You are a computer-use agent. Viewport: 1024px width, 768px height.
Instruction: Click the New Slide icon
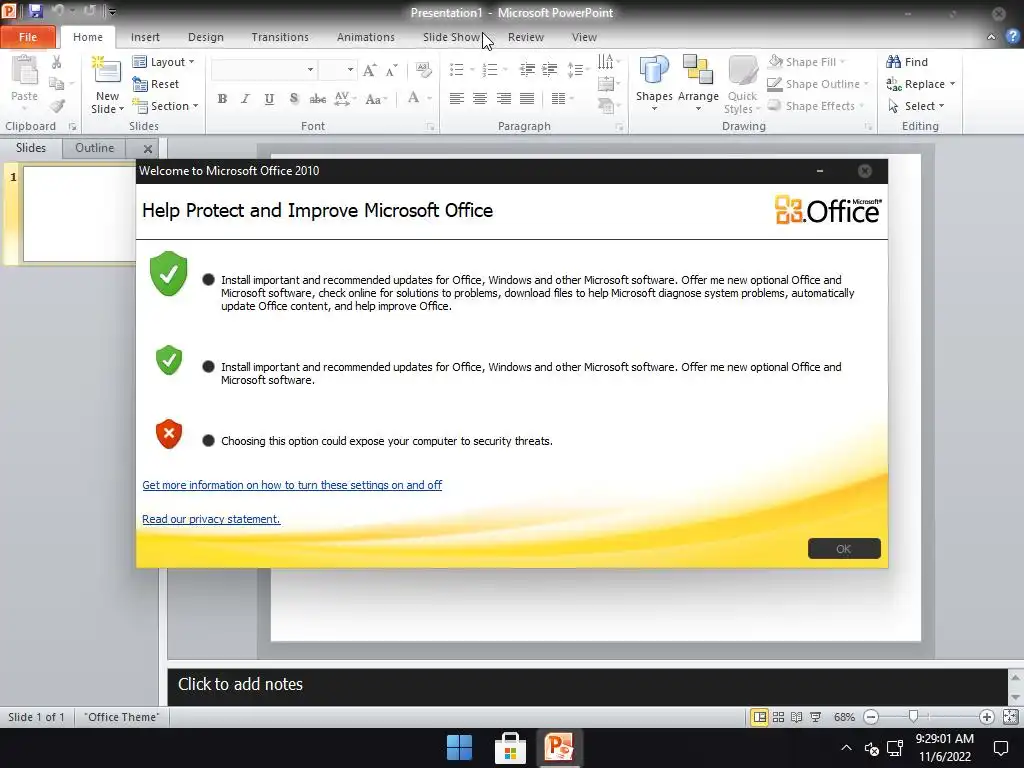pos(107,71)
